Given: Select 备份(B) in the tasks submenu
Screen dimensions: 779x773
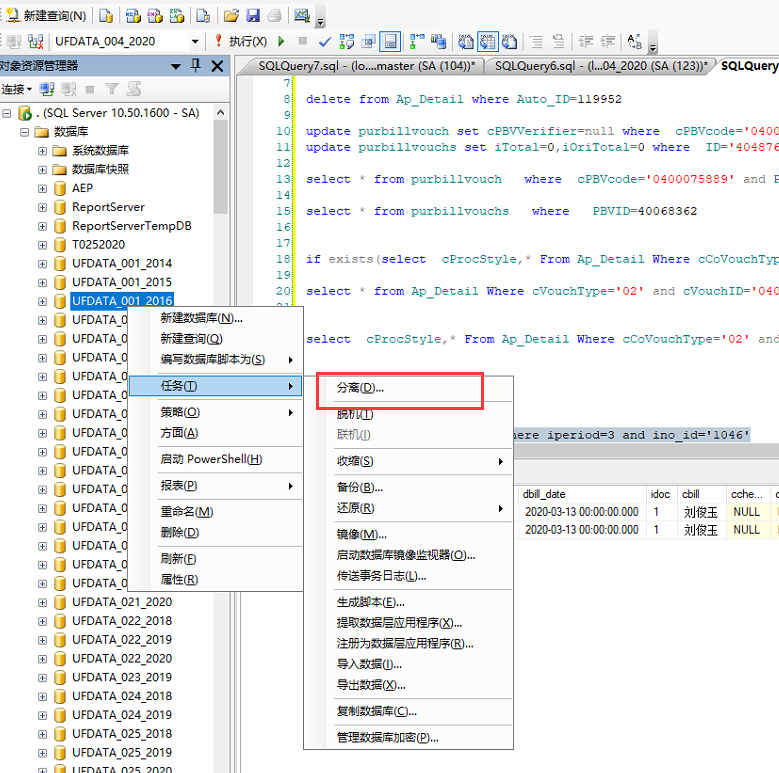Looking at the screenshot, I should point(408,487).
